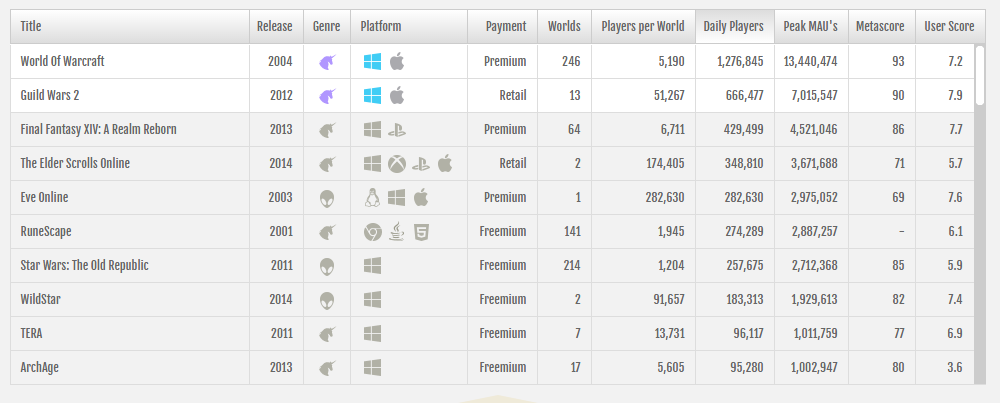Click the Windows icon in the Eve Online row
Screen dimensions: 1000x403
pyautogui.click(x=397, y=198)
